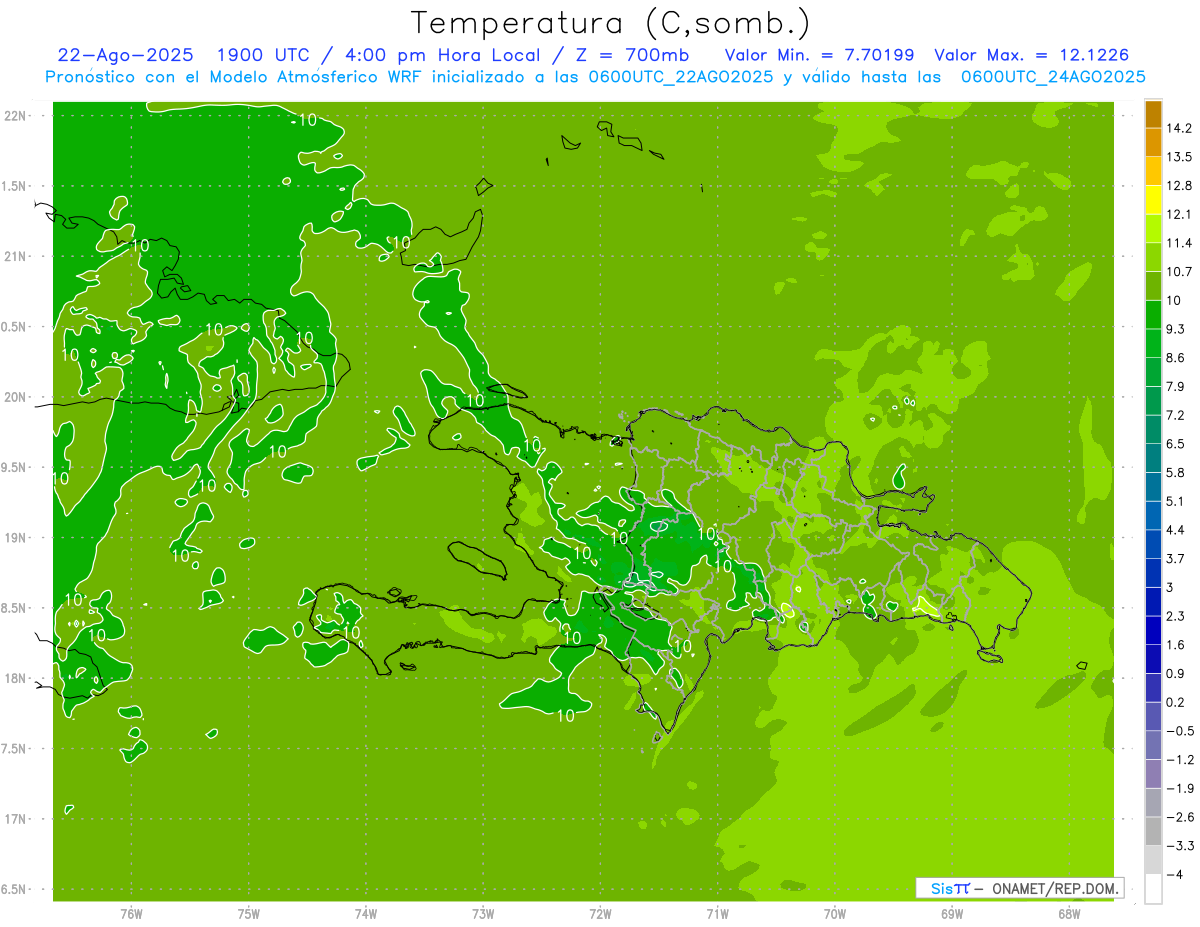Screen dimensions: 1200x927
Task: Pick the white swatch below -4
Action: [x=1153, y=889]
